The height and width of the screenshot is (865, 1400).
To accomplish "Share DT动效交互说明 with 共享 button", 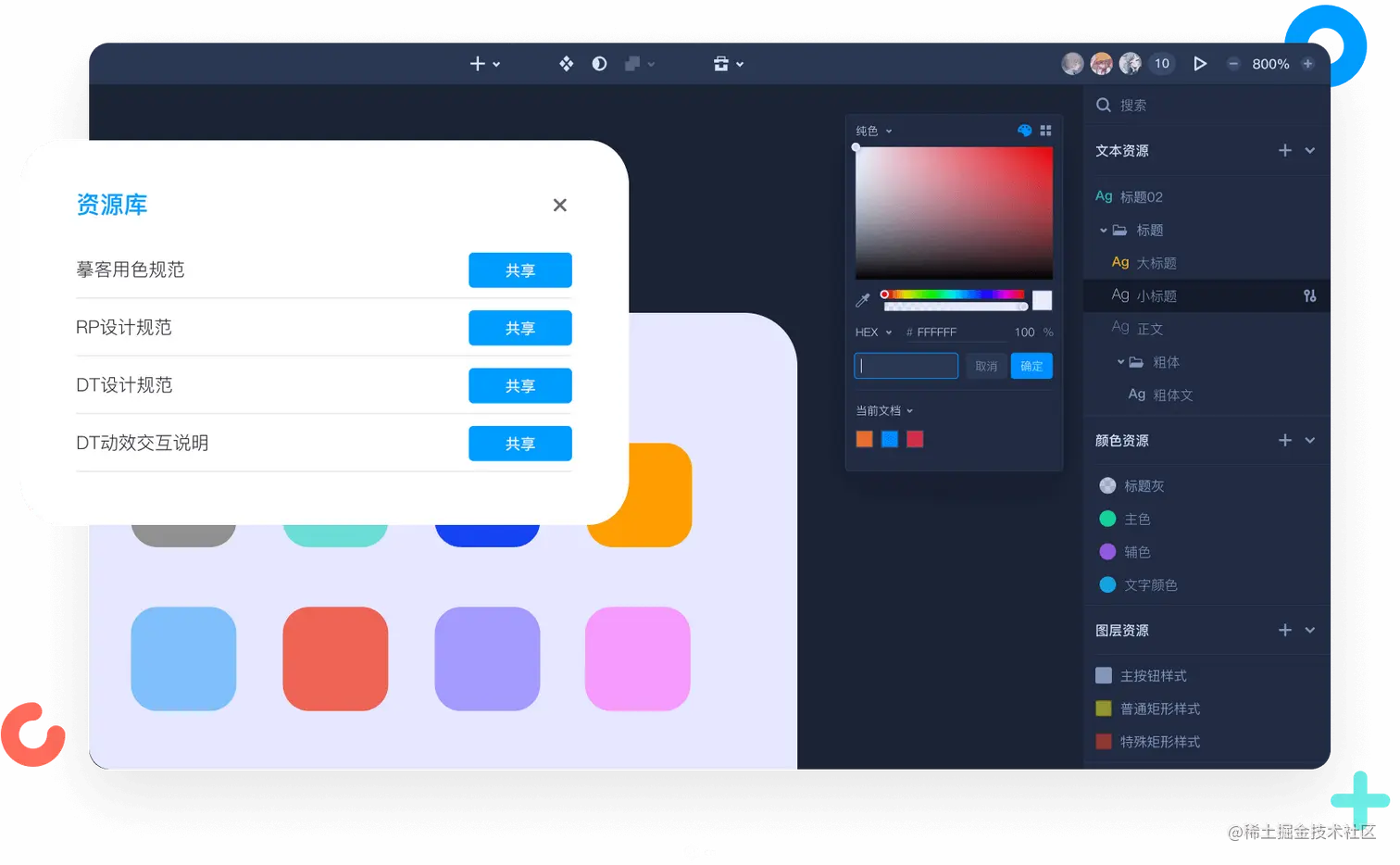I will pyautogui.click(x=520, y=444).
